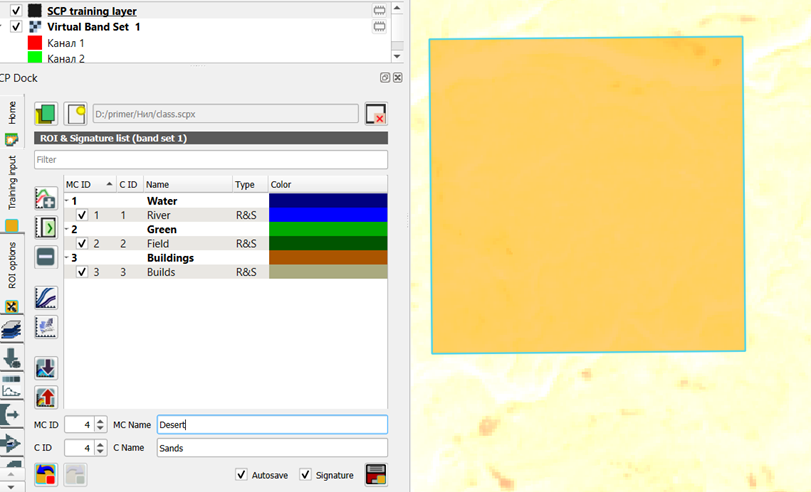Screen dimensions: 811x492
Task: Toggle SCP training layer visibility
Action: [16, 10]
